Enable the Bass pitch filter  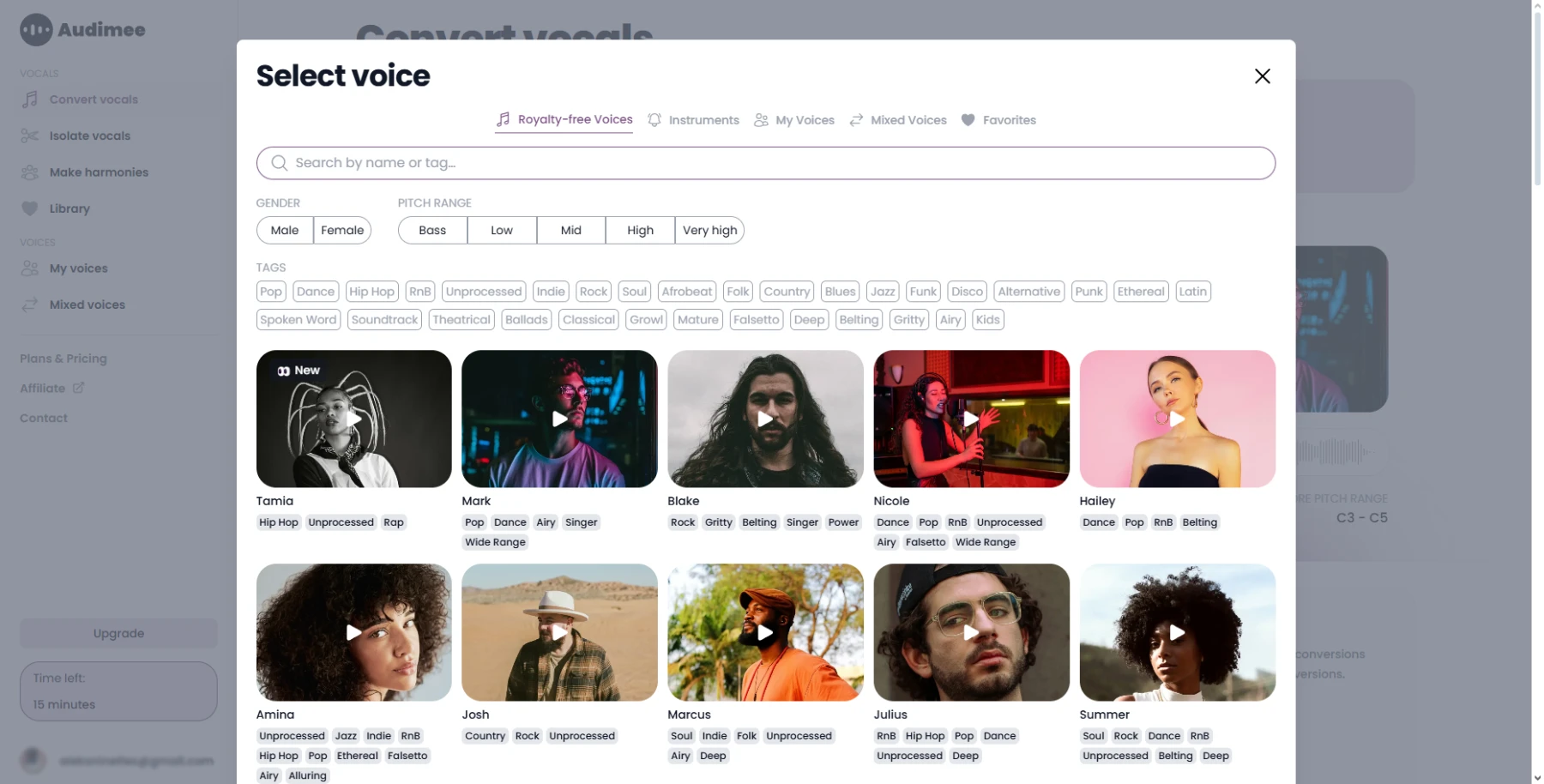tap(432, 230)
